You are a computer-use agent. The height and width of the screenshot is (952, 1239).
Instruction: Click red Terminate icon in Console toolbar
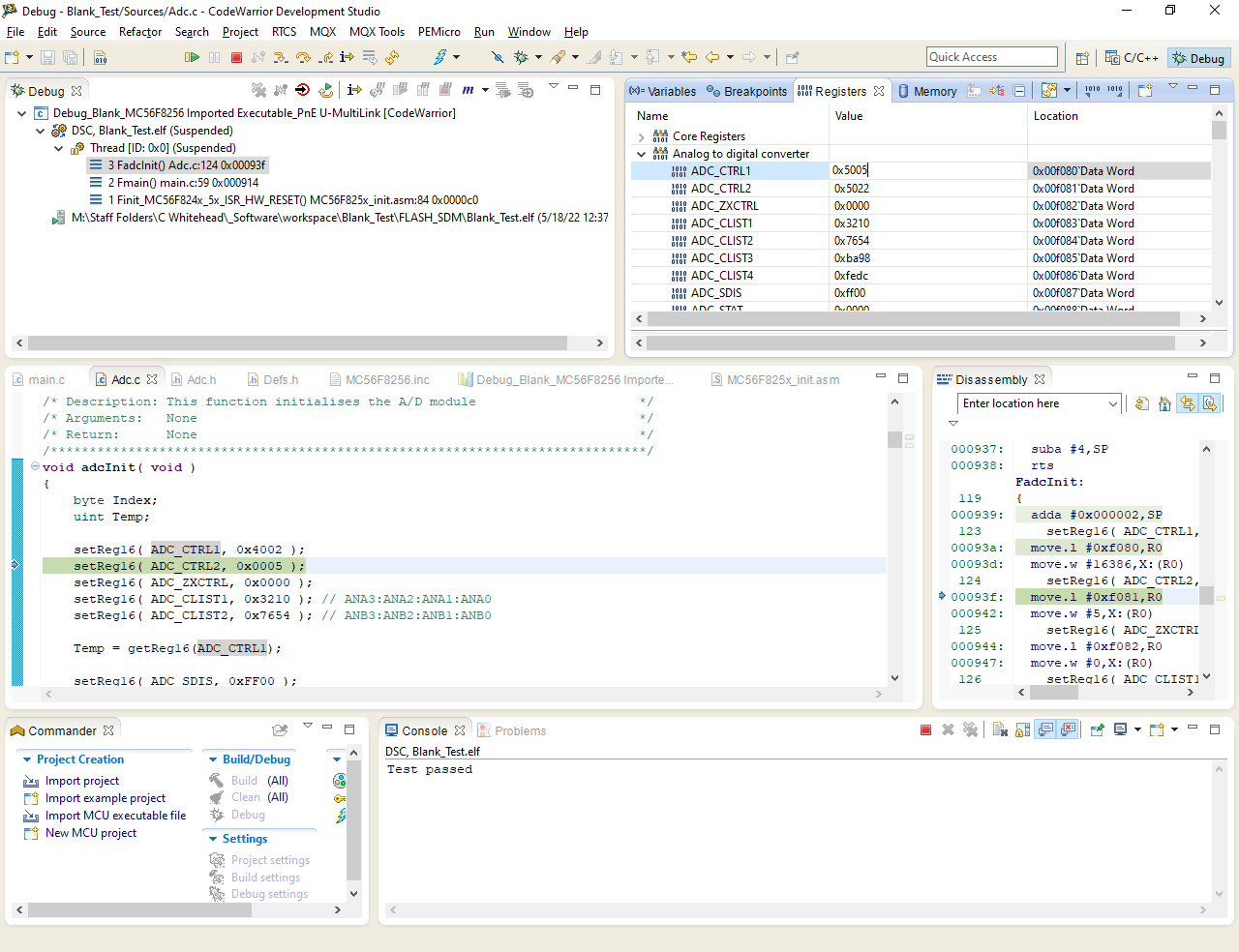925,730
